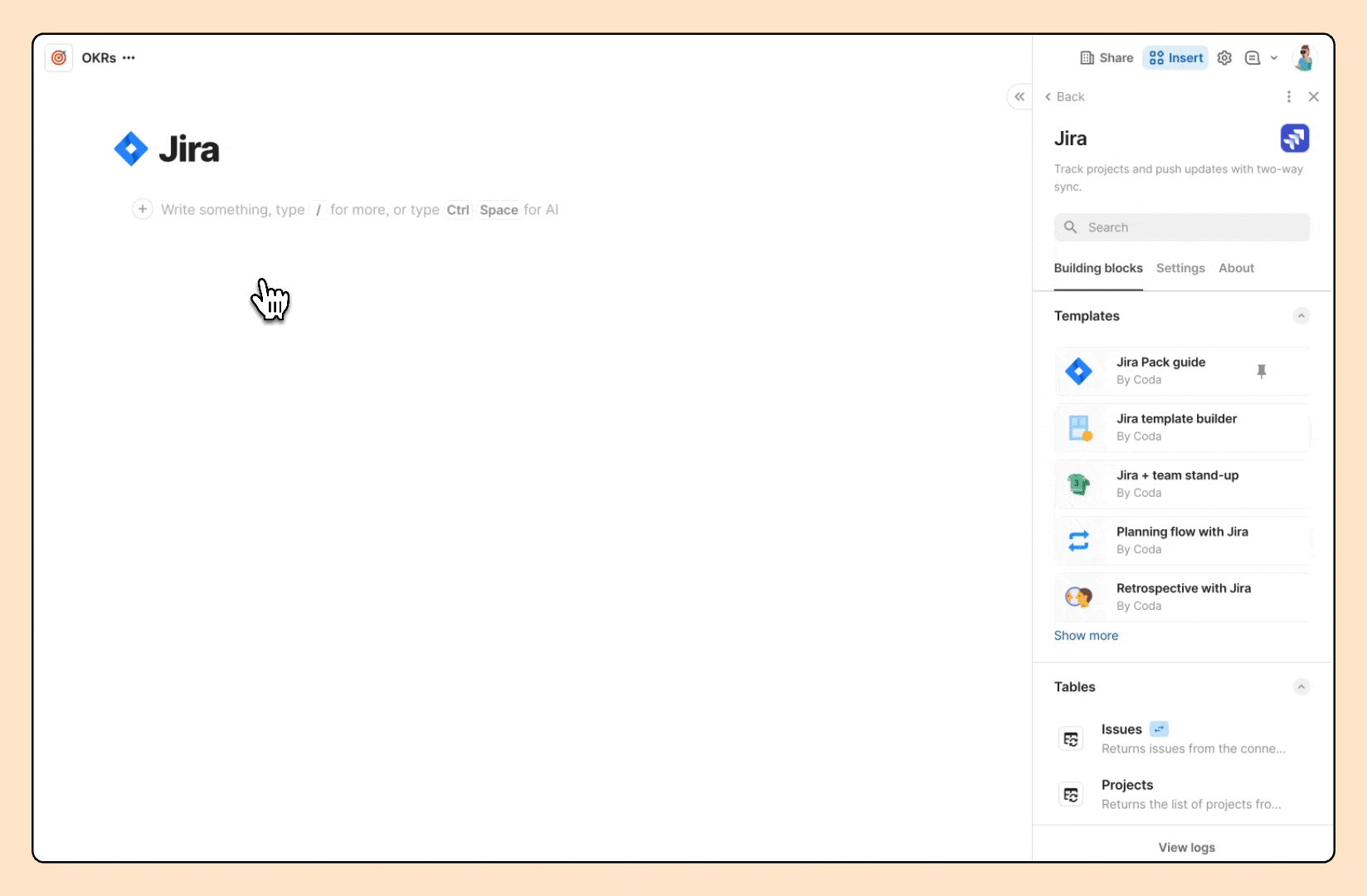
Task: Open the doc settings gear
Action: click(x=1224, y=57)
